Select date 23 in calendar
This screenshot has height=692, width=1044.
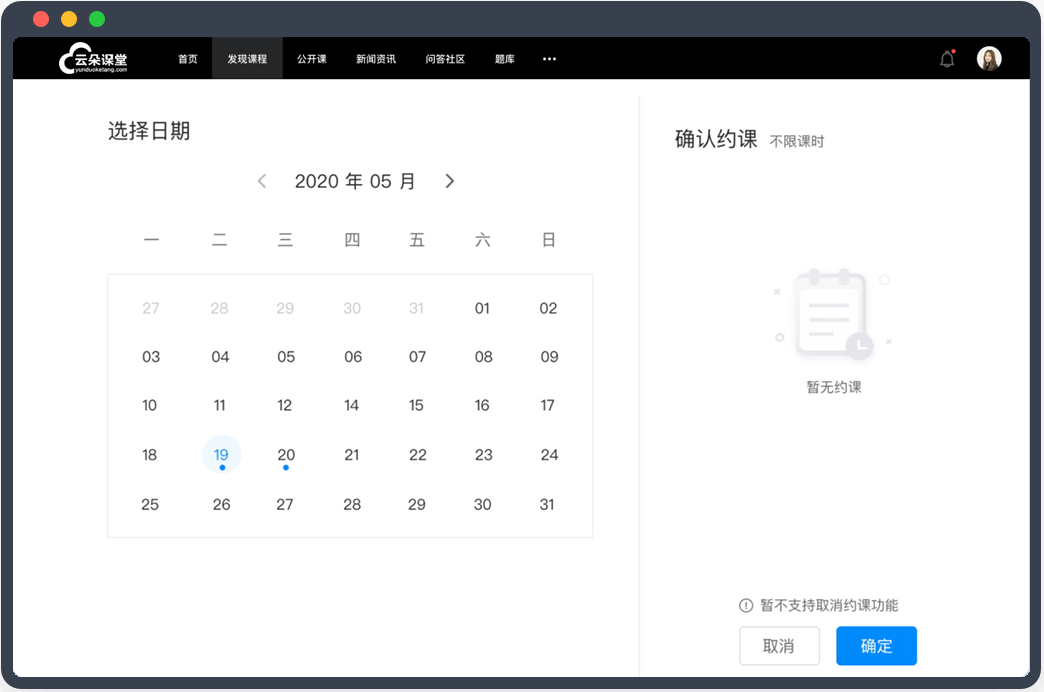pos(483,455)
